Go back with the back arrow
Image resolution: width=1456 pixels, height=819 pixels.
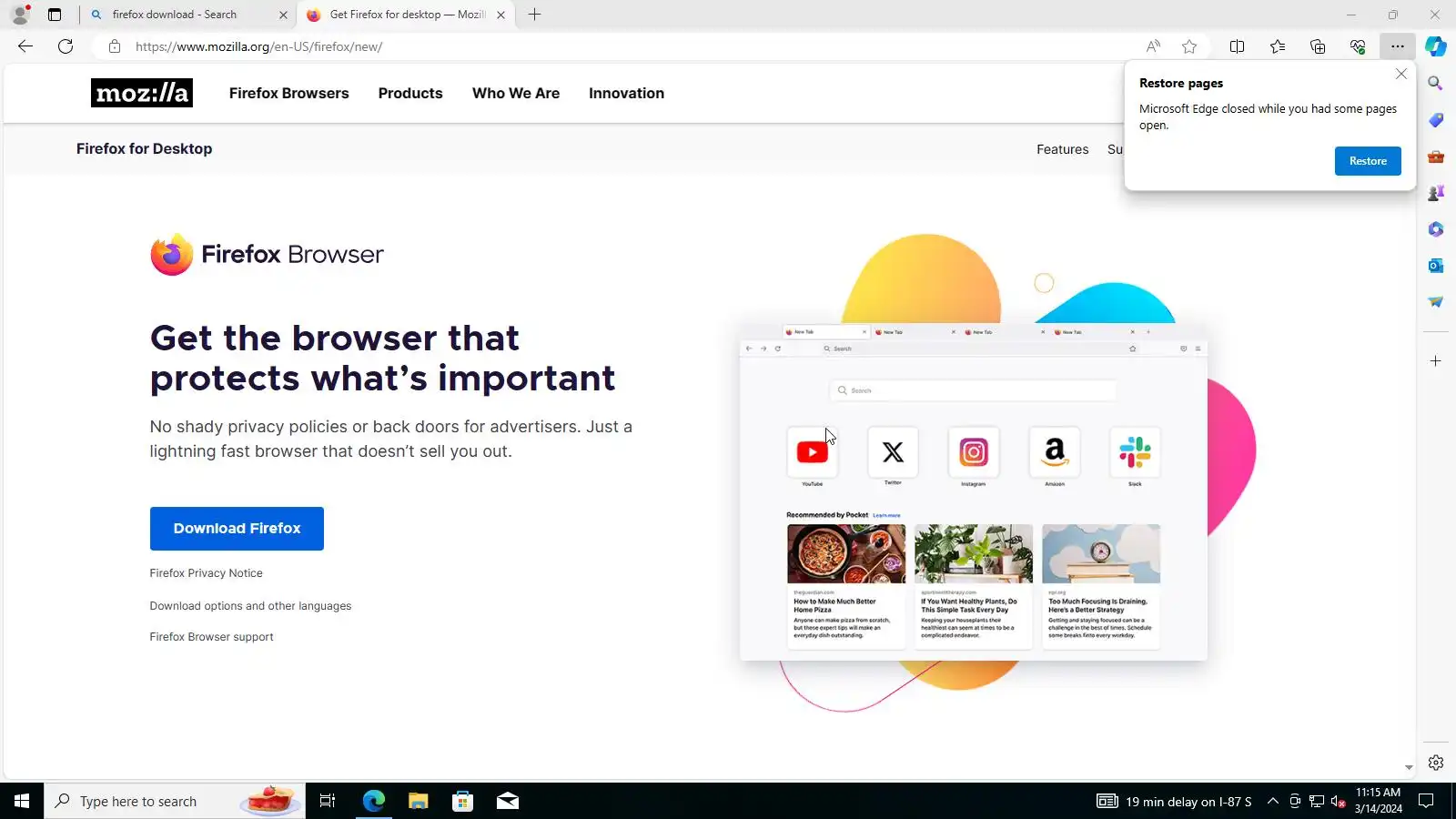(x=25, y=46)
